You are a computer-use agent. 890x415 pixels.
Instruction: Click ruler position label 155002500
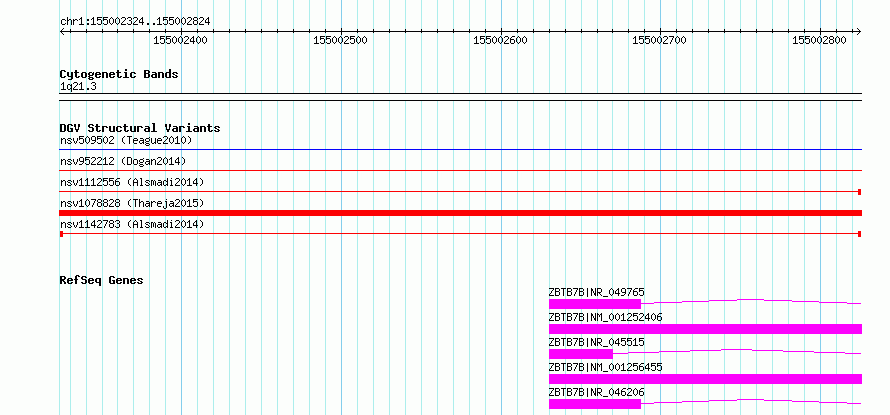pyautogui.click(x=341, y=40)
